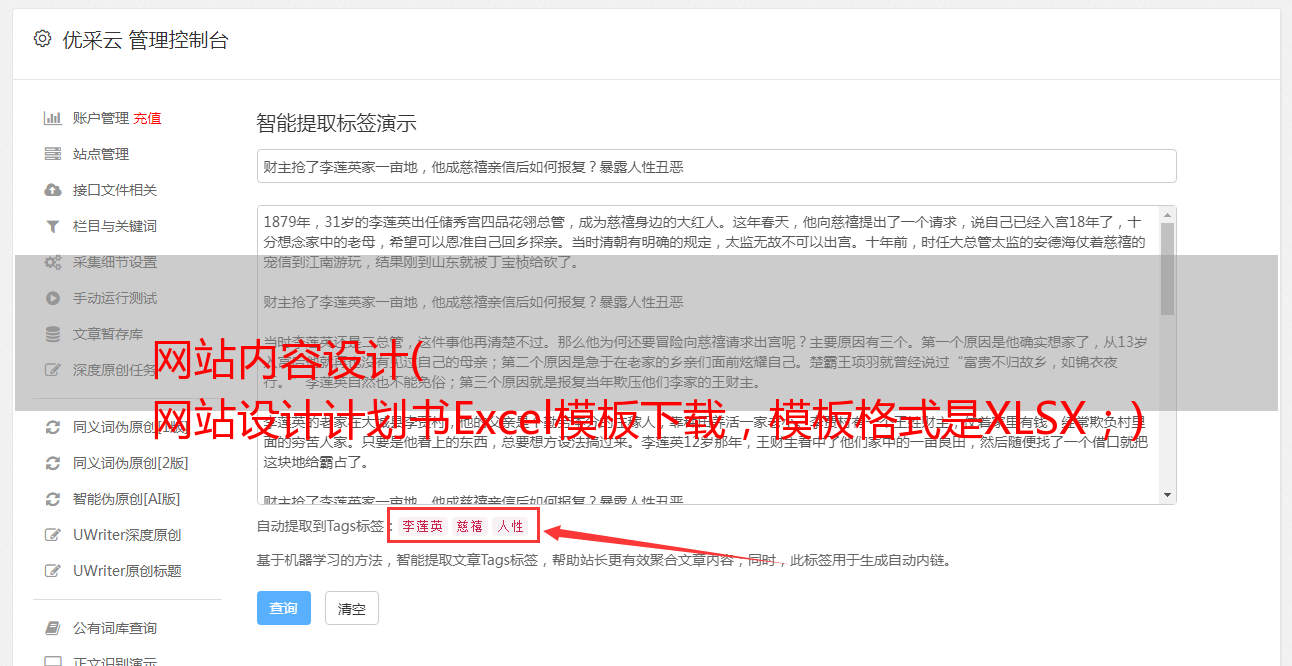Click the cloud upload icon for 接口文件相关
The height and width of the screenshot is (666, 1292).
coord(53,190)
